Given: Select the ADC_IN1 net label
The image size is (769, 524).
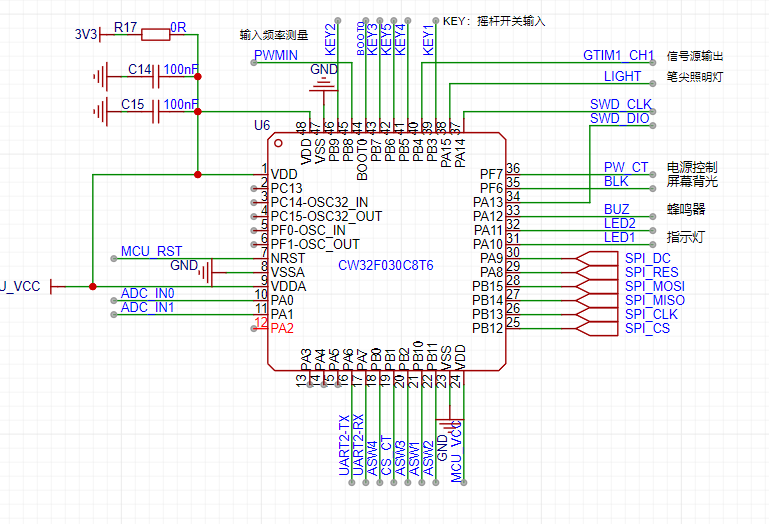Looking at the screenshot, I should [x=148, y=307].
